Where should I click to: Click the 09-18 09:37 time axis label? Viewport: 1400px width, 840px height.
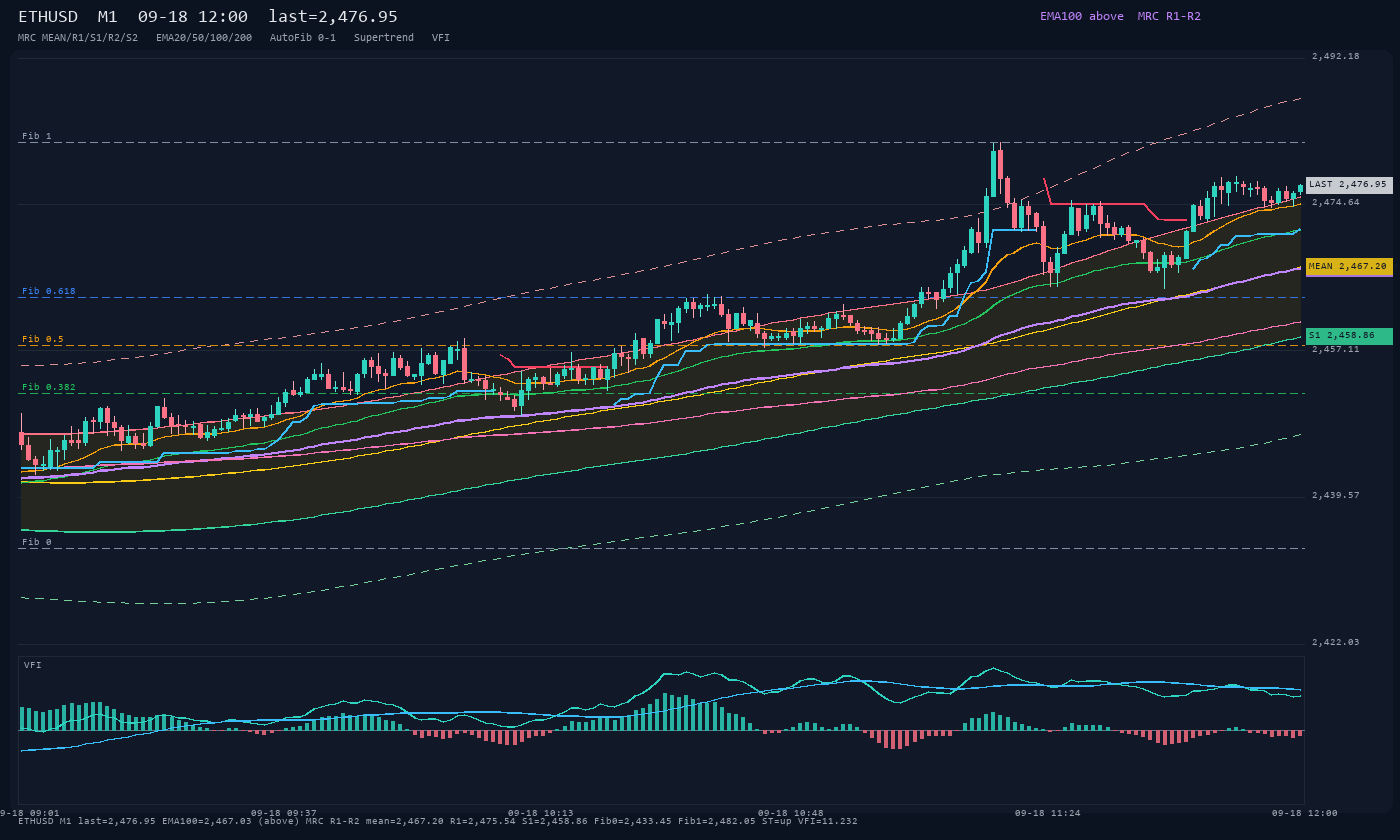coord(284,813)
